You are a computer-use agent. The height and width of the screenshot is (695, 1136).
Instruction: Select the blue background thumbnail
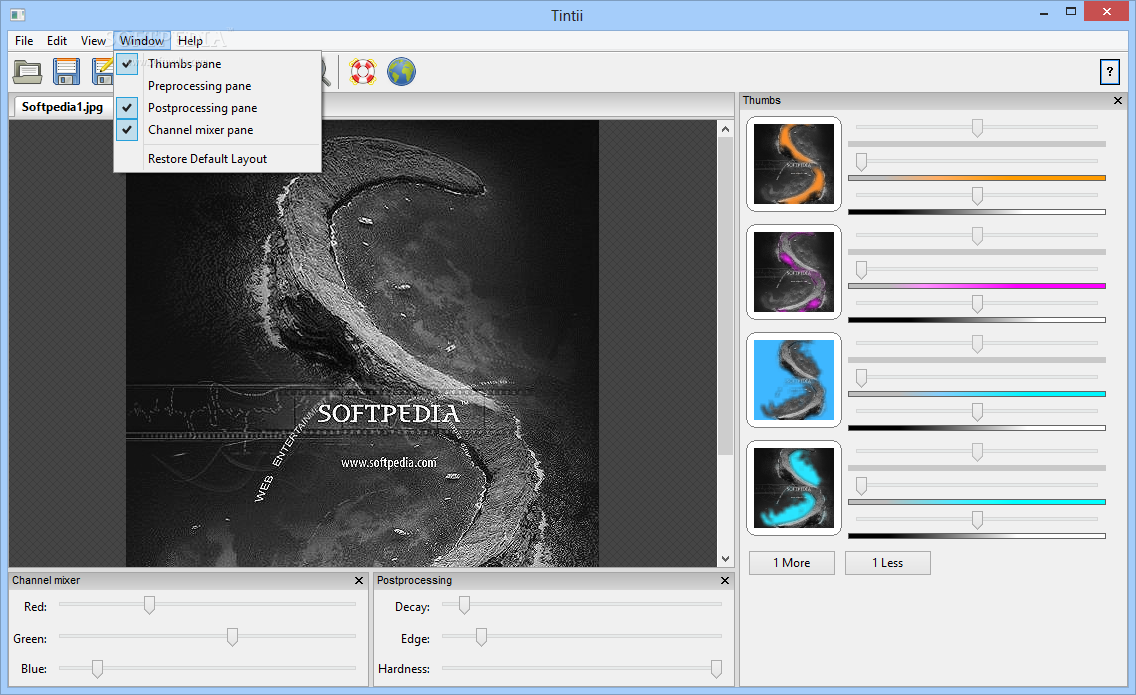pos(794,380)
